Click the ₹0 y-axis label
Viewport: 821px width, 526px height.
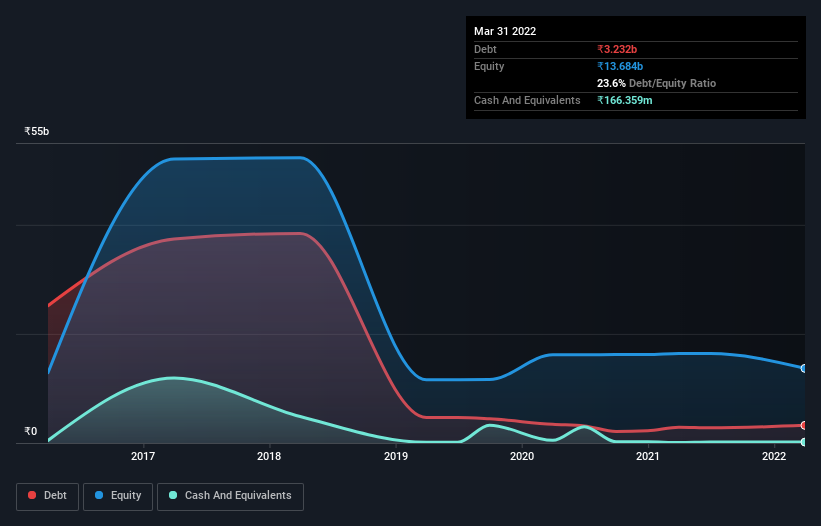pos(31,431)
